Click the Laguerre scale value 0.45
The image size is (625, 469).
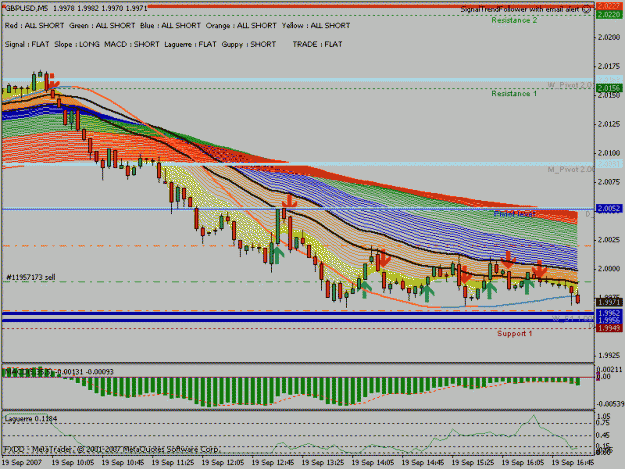tap(604, 435)
